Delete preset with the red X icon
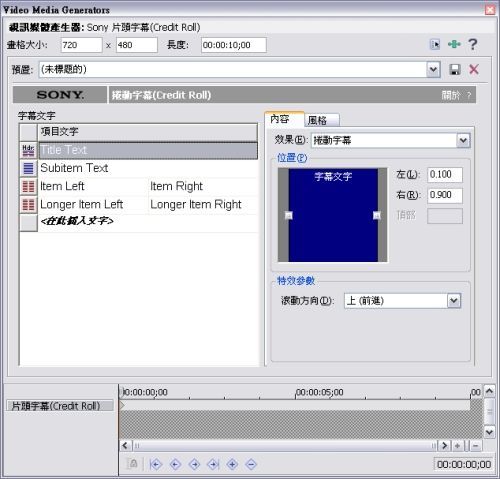This screenshot has height=479, width=500. (474, 69)
